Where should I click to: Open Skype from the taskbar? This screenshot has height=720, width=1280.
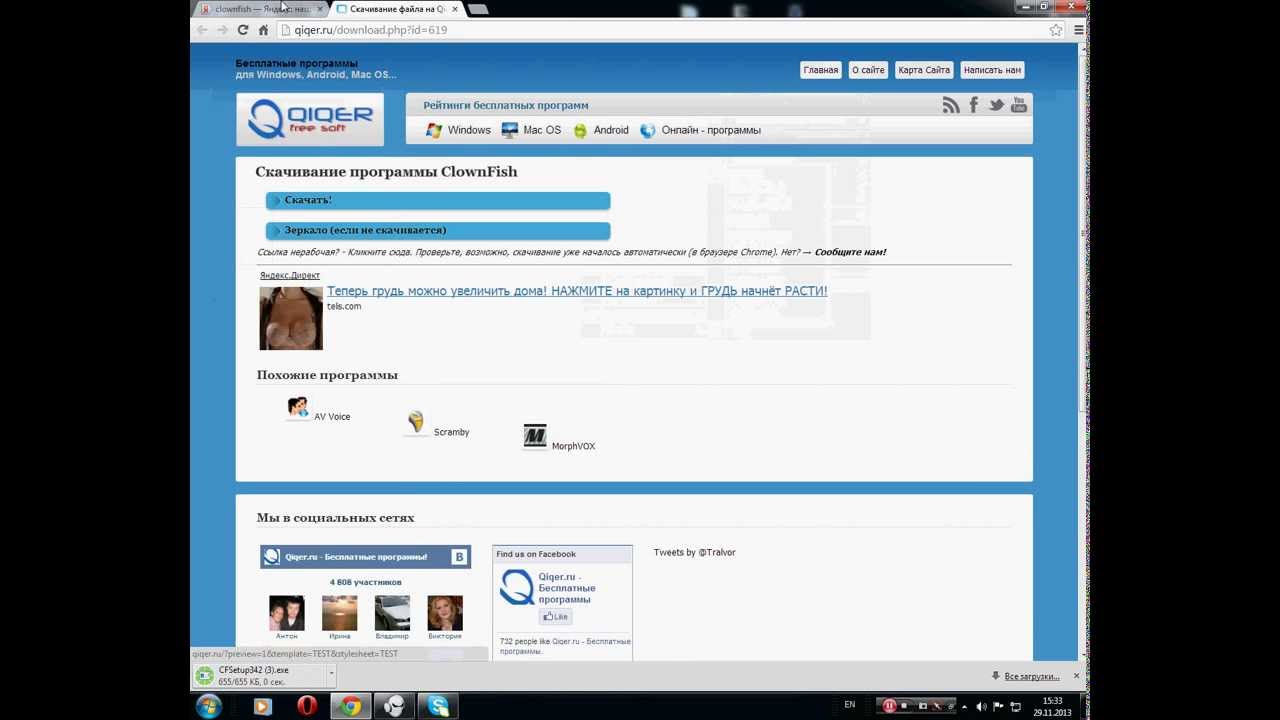point(438,706)
